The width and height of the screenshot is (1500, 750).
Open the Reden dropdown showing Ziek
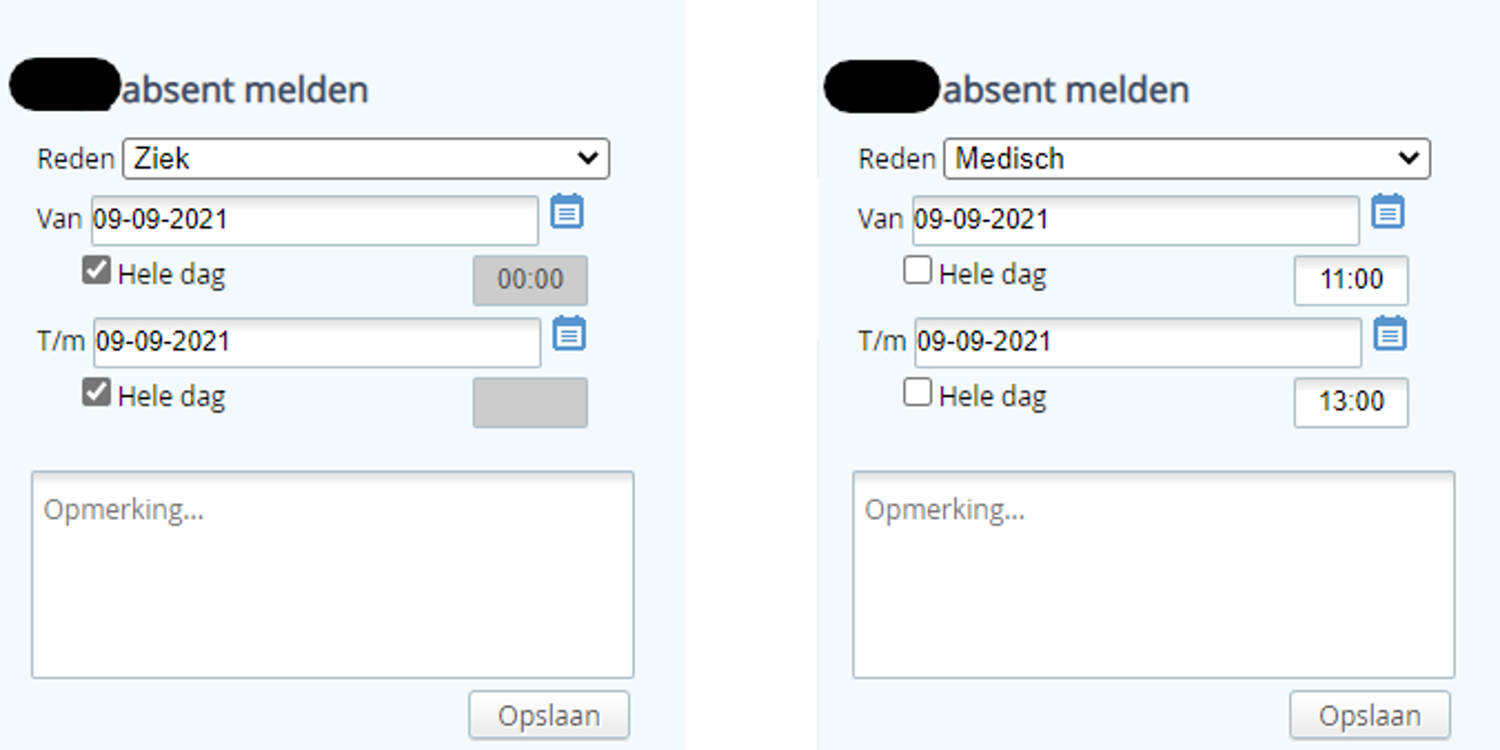pos(366,159)
